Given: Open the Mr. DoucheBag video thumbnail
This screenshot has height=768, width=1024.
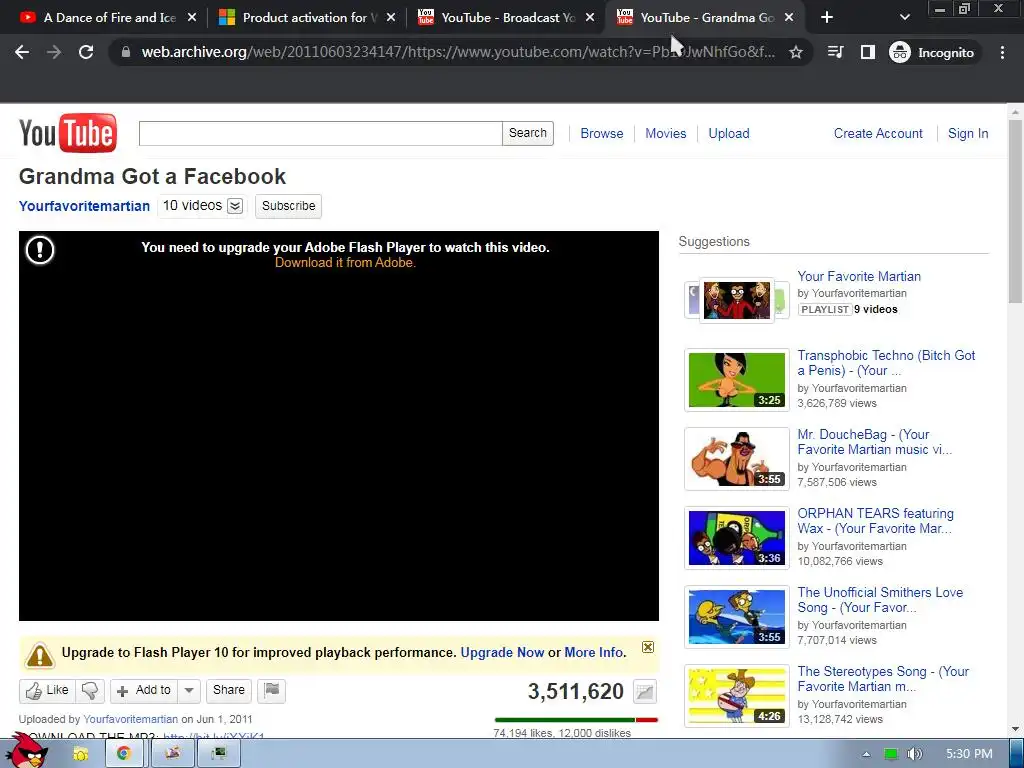Looking at the screenshot, I should tap(737, 459).
